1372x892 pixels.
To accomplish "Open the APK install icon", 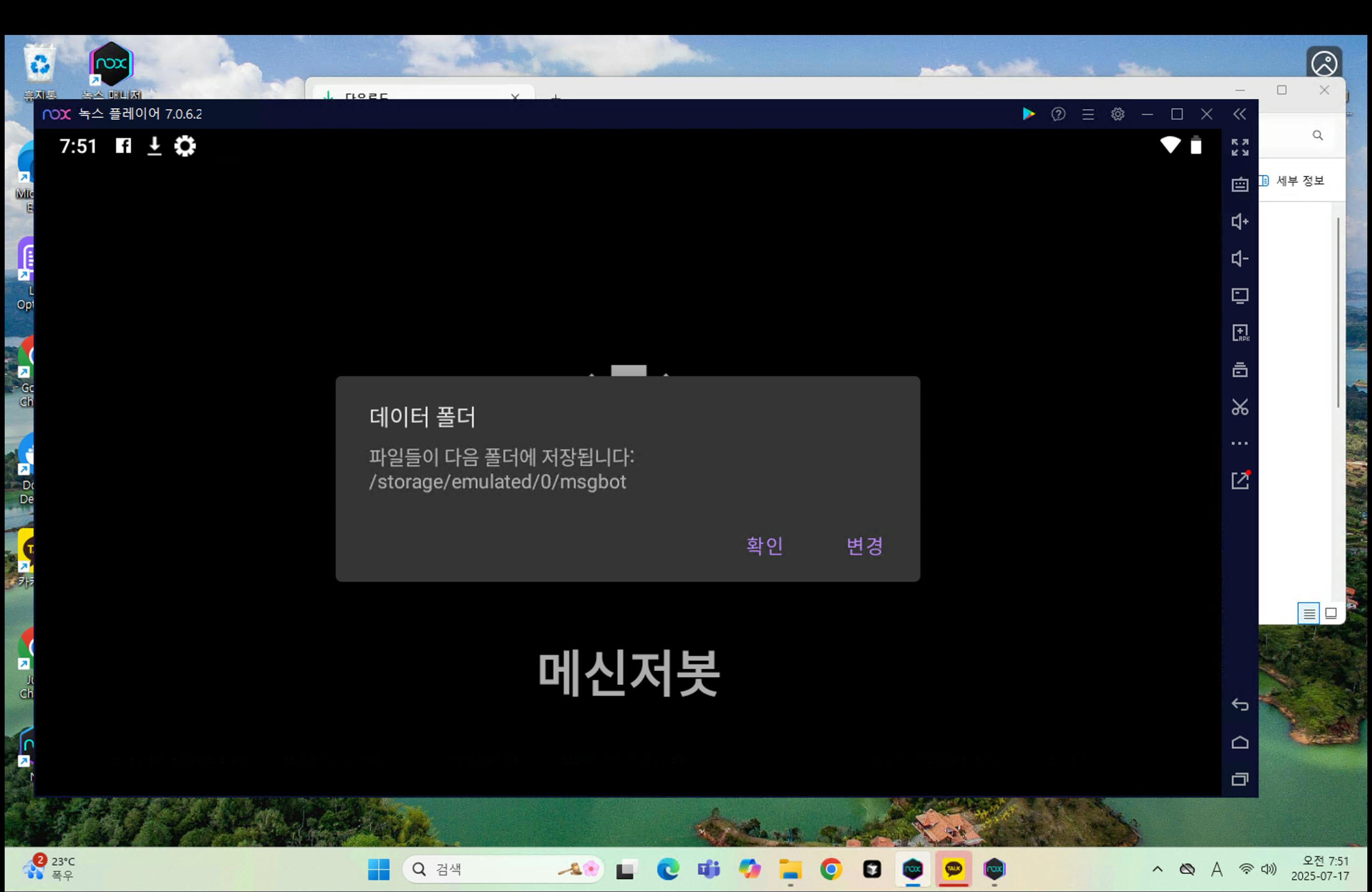I will click(x=1239, y=333).
